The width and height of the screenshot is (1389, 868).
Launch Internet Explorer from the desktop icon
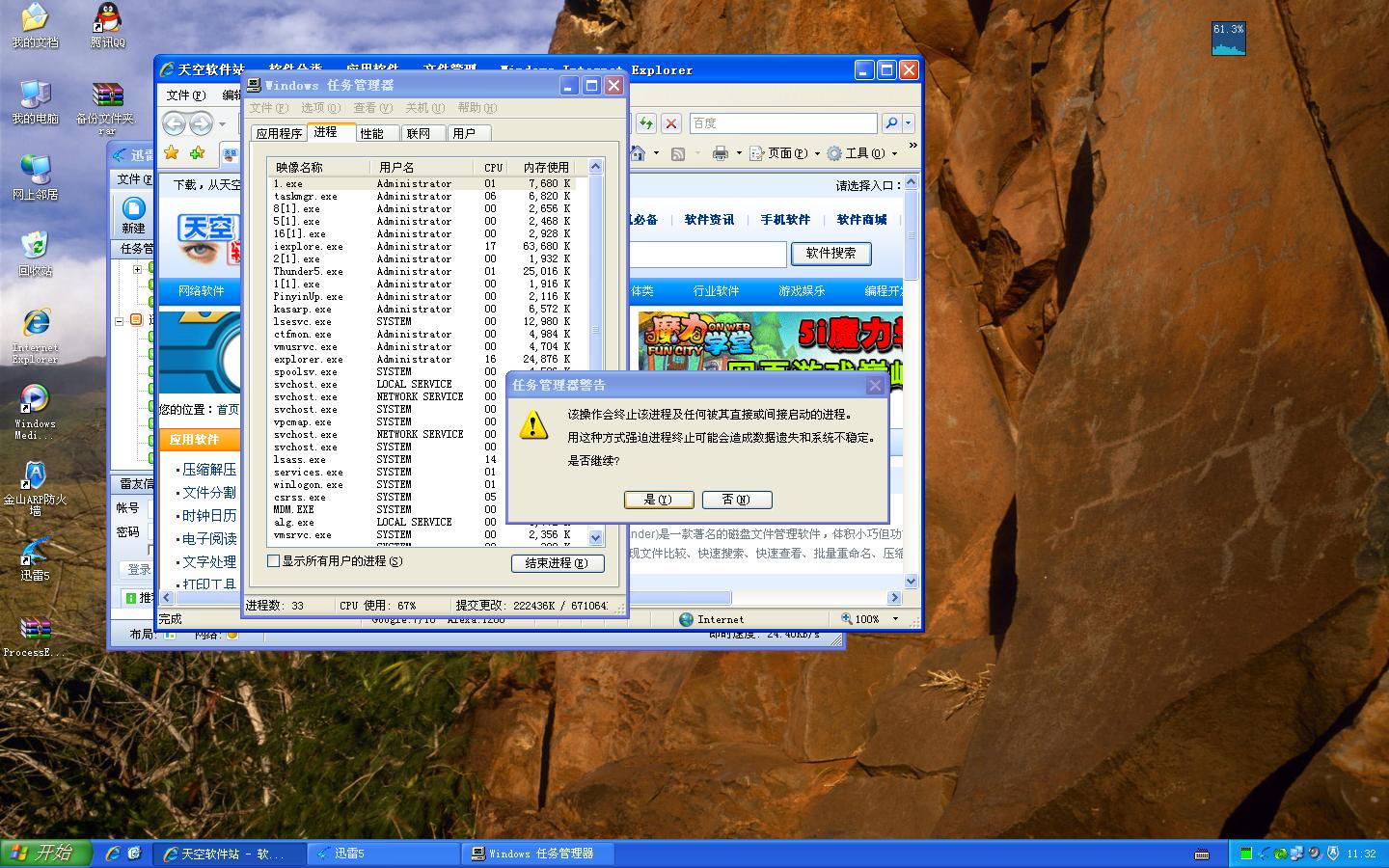coord(35,336)
